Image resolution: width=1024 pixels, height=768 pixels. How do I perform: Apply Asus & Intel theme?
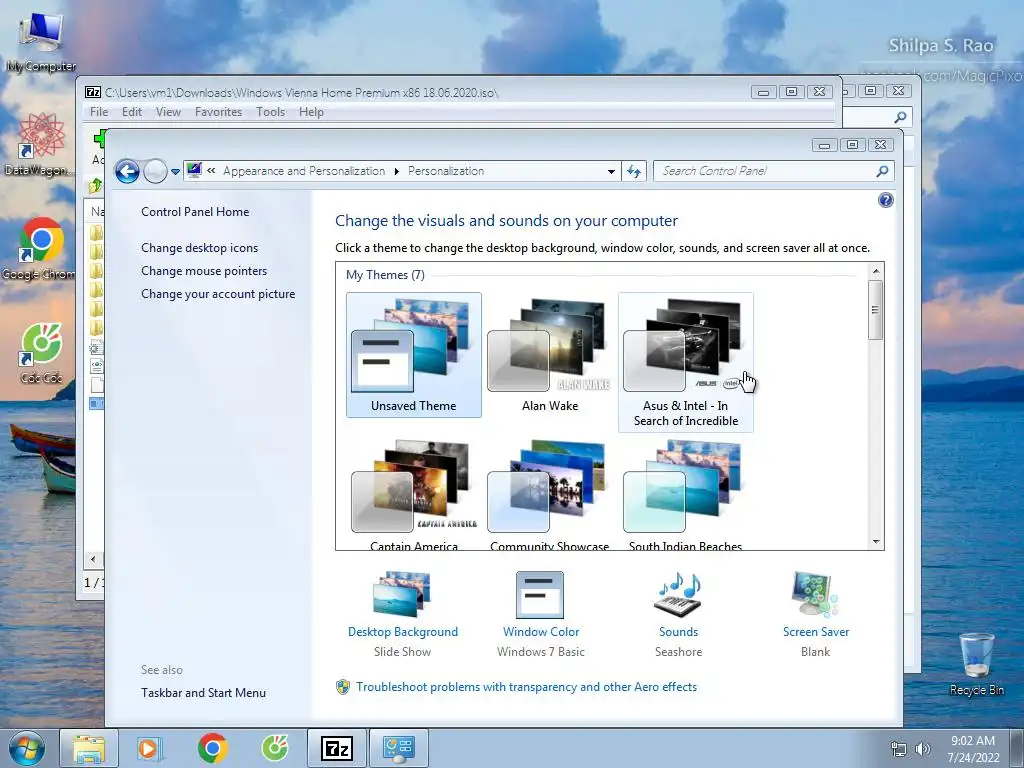coord(685,362)
